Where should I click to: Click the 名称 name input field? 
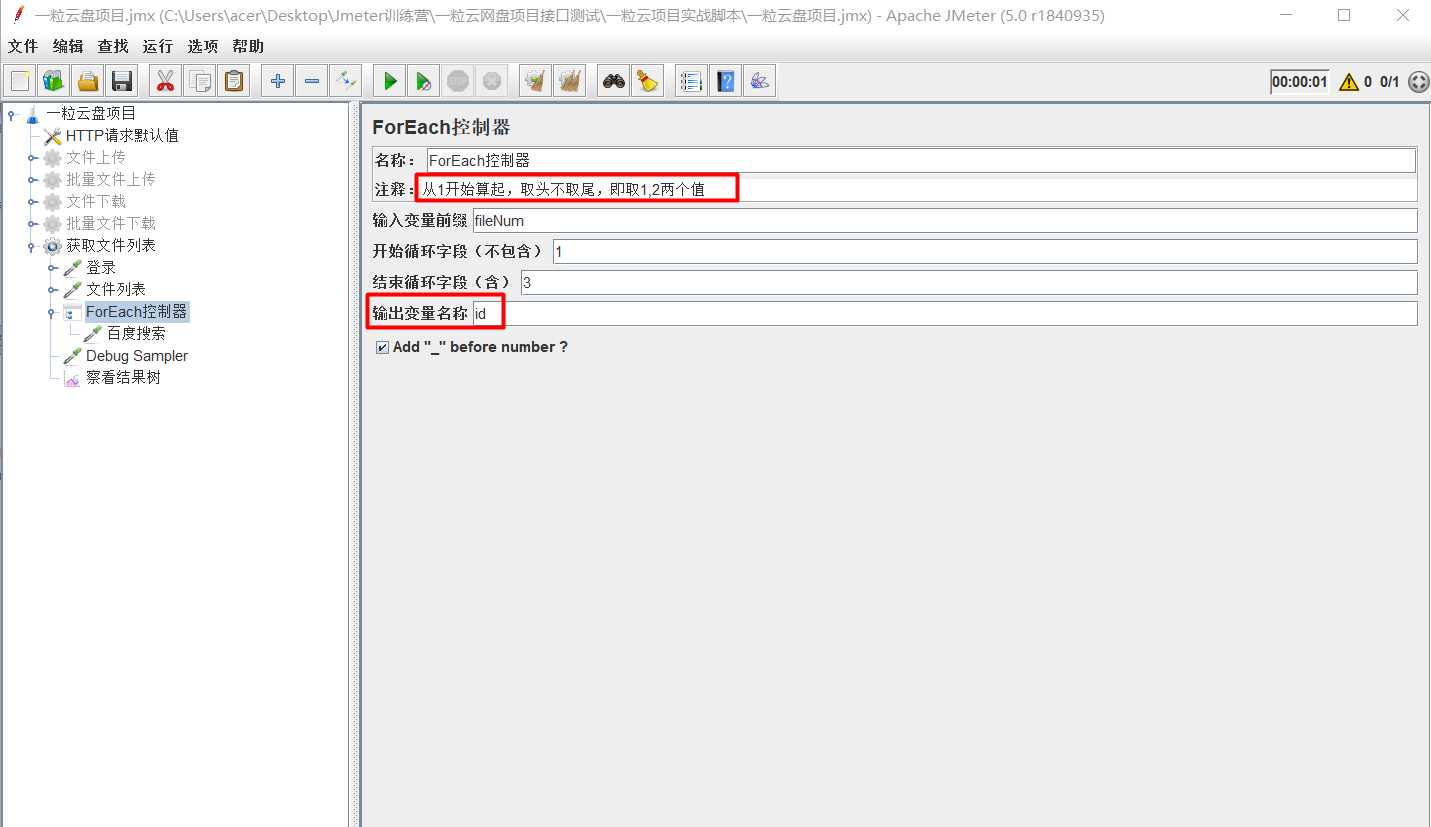tap(921, 160)
